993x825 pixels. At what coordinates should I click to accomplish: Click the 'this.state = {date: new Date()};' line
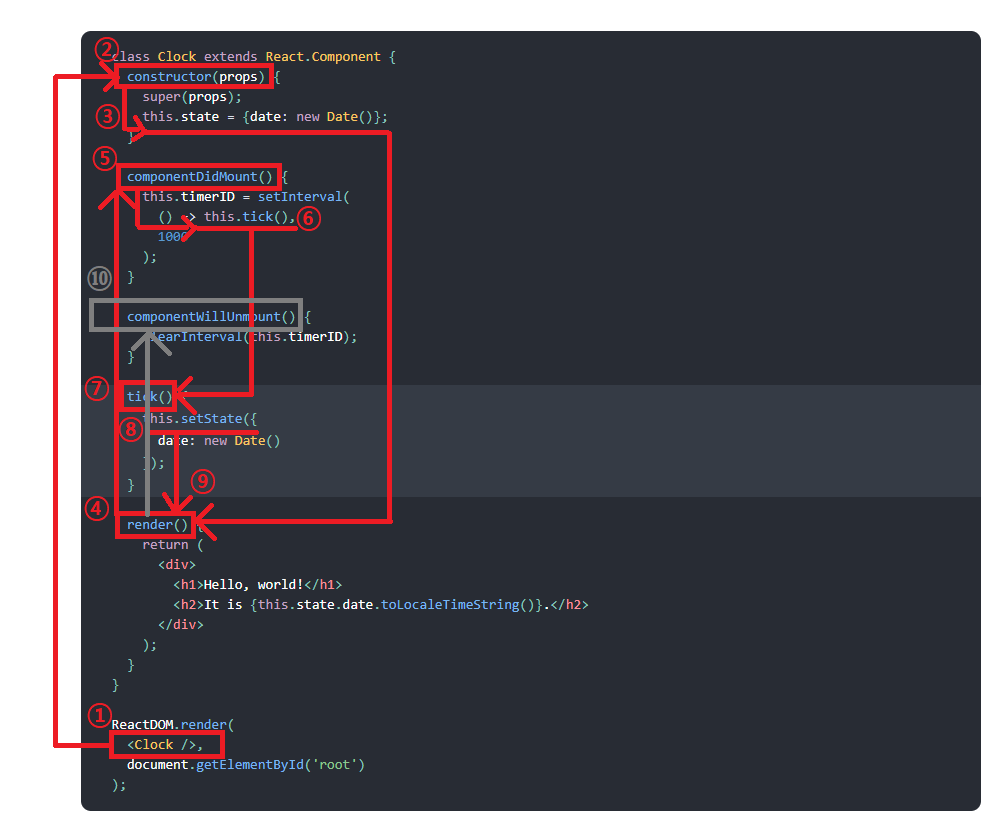point(265,117)
